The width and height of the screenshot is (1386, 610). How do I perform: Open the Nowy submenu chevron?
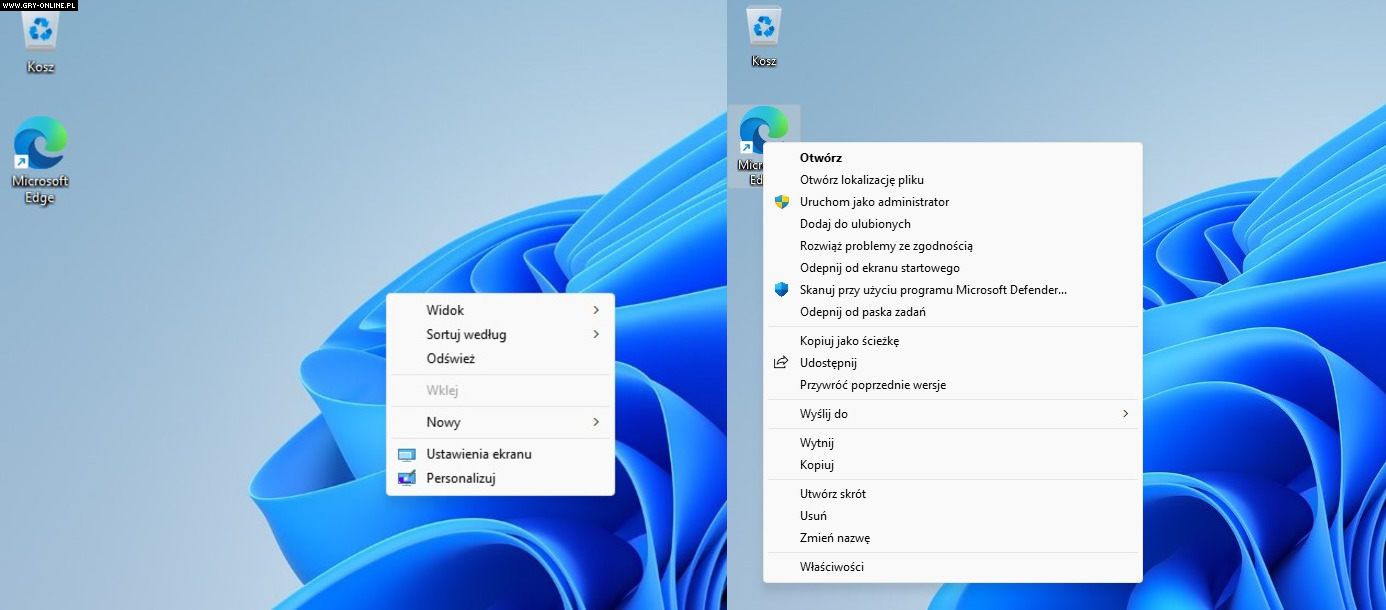point(596,422)
